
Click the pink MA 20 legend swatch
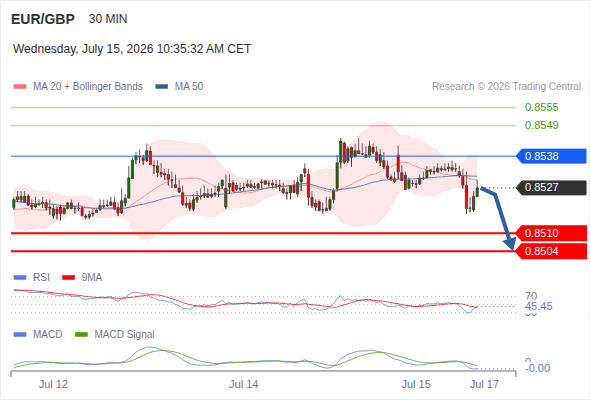point(20,87)
